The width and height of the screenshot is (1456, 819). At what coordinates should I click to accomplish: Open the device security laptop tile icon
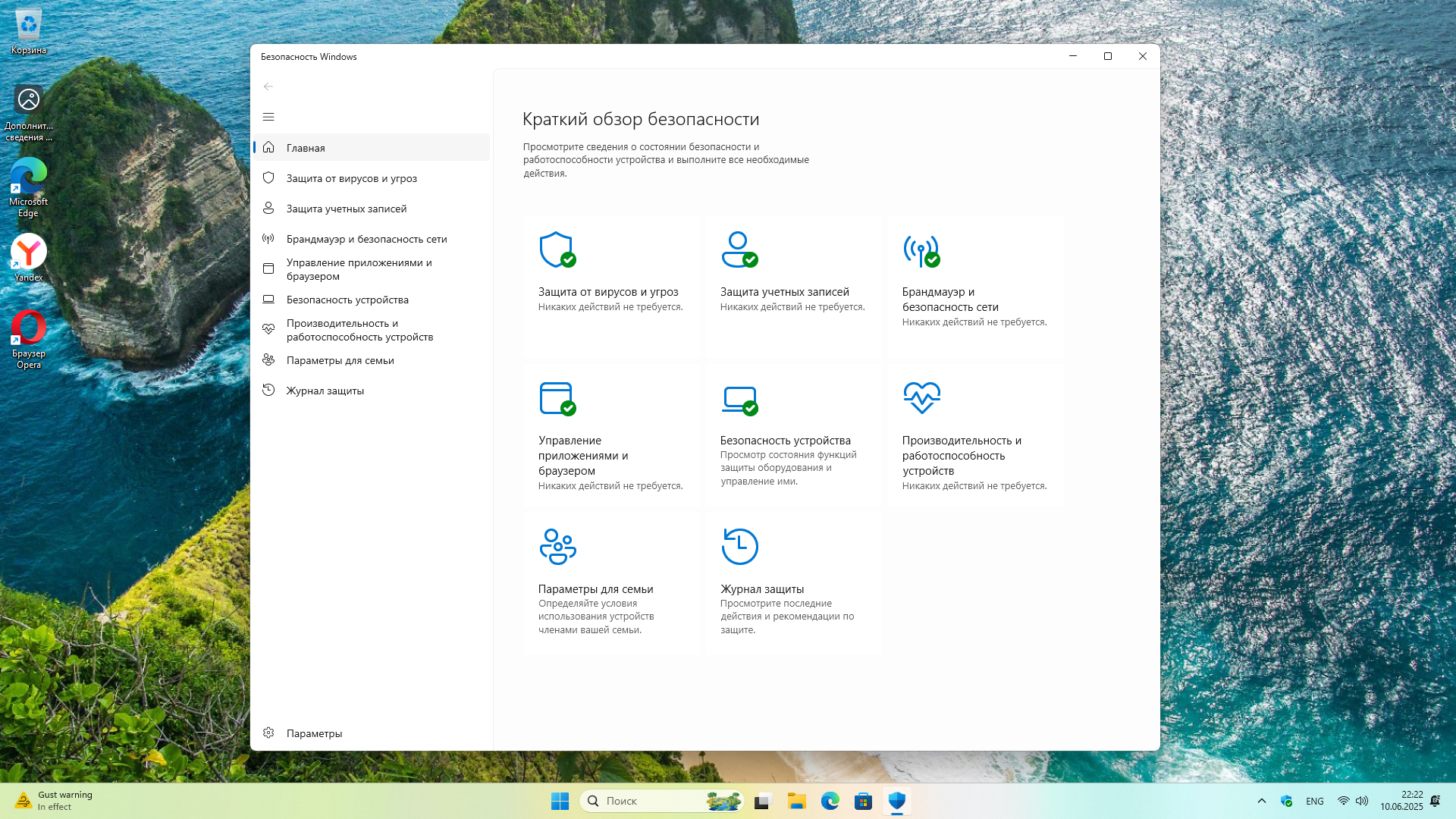click(x=739, y=398)
